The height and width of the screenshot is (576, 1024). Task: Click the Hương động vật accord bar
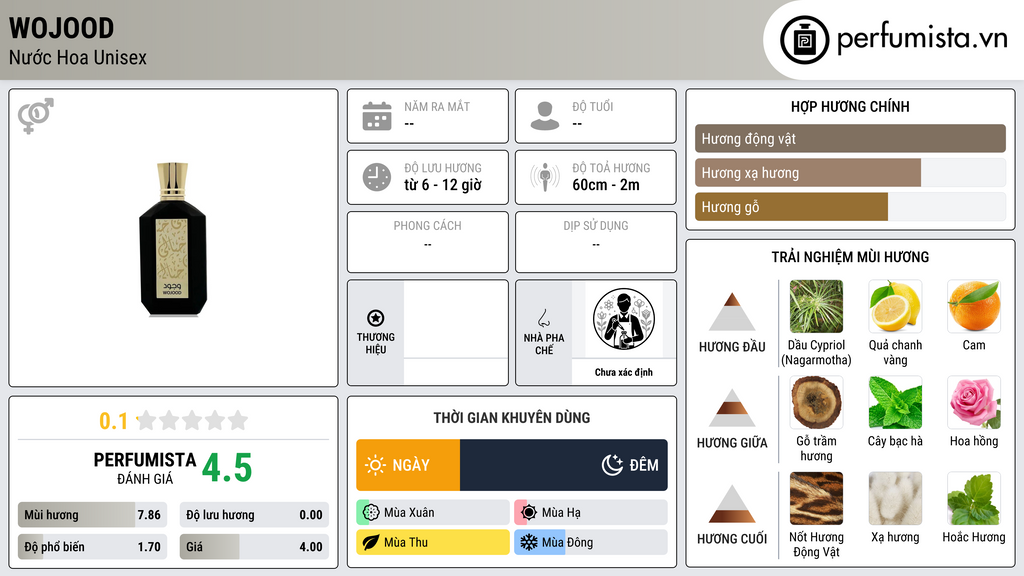tap(850, 138)
